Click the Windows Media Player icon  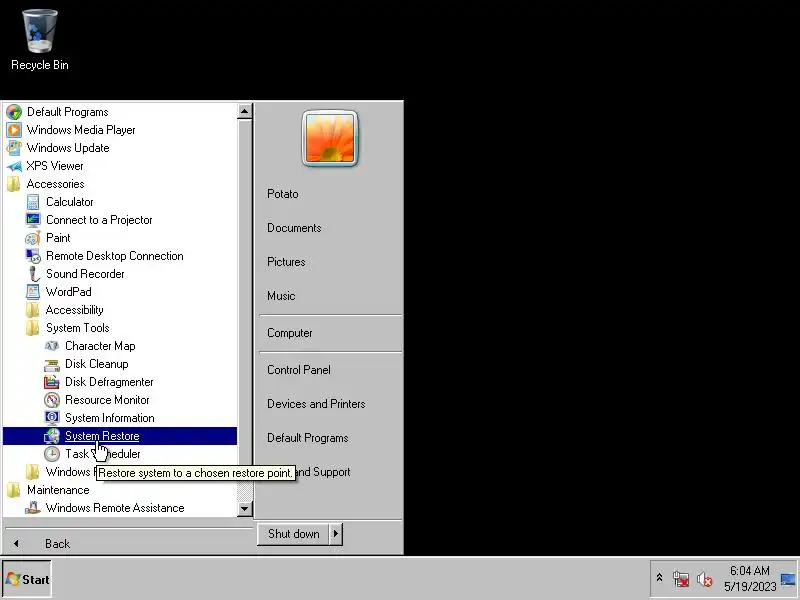point(14,130)
